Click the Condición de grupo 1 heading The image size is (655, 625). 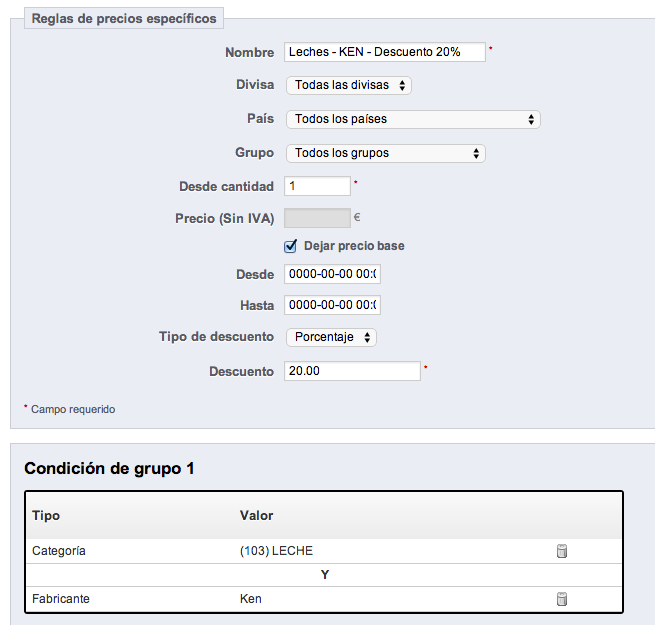[109, 469]
